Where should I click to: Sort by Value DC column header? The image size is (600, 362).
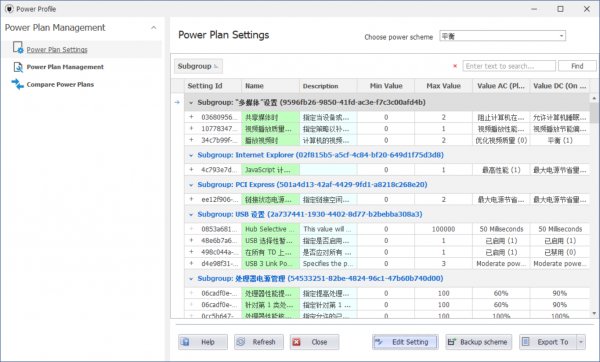click(x=560, y=86)
